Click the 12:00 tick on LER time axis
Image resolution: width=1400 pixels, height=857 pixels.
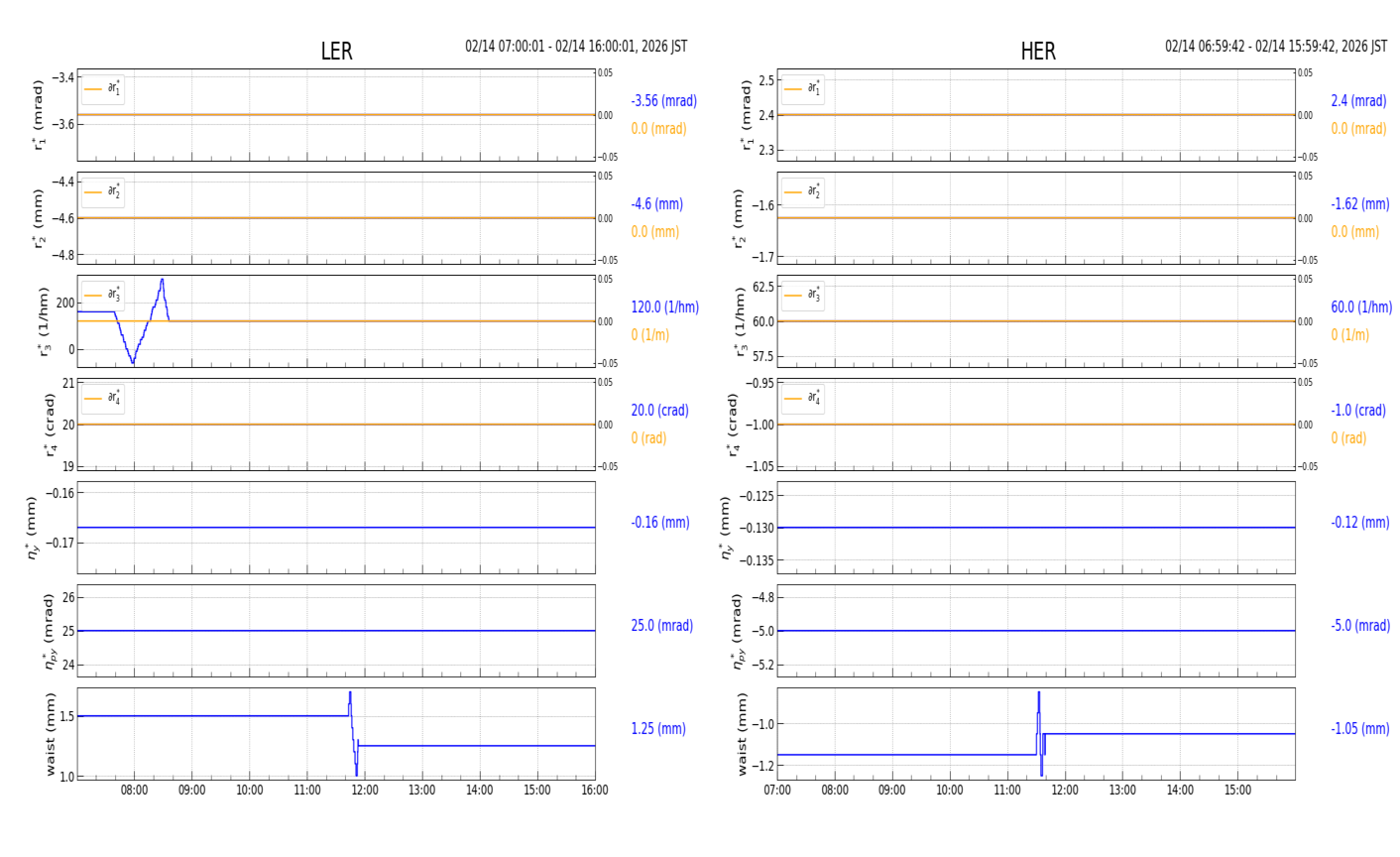click(365, 791)
